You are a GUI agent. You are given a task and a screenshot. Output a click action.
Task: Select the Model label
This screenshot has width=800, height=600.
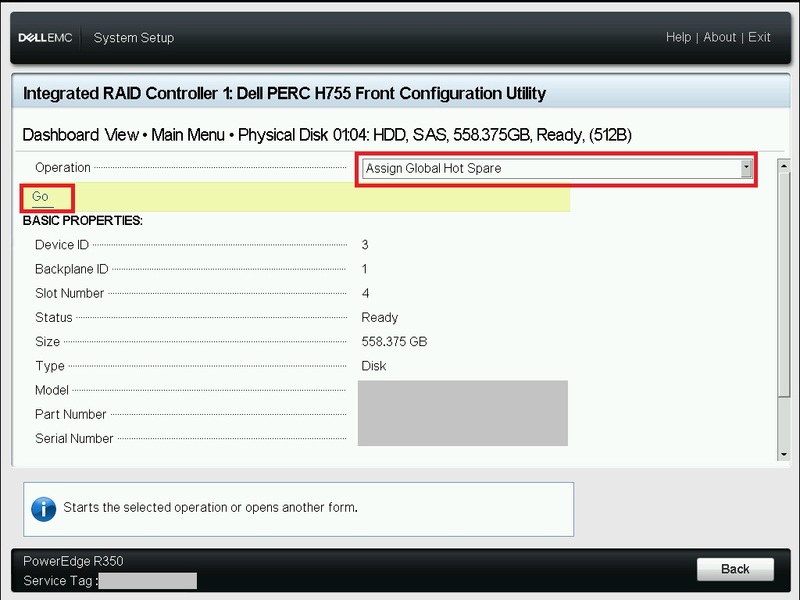[52, 390]
